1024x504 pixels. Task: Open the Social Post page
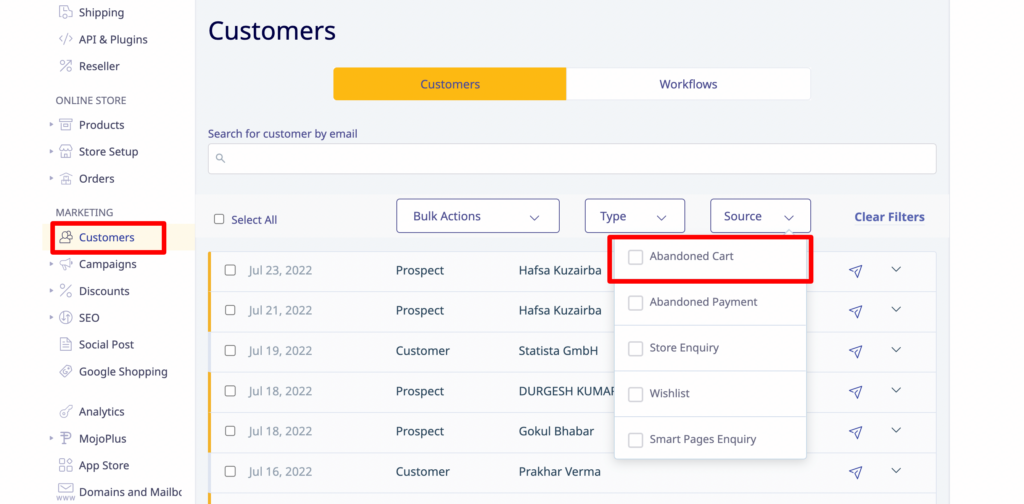[x=106, y=345]
